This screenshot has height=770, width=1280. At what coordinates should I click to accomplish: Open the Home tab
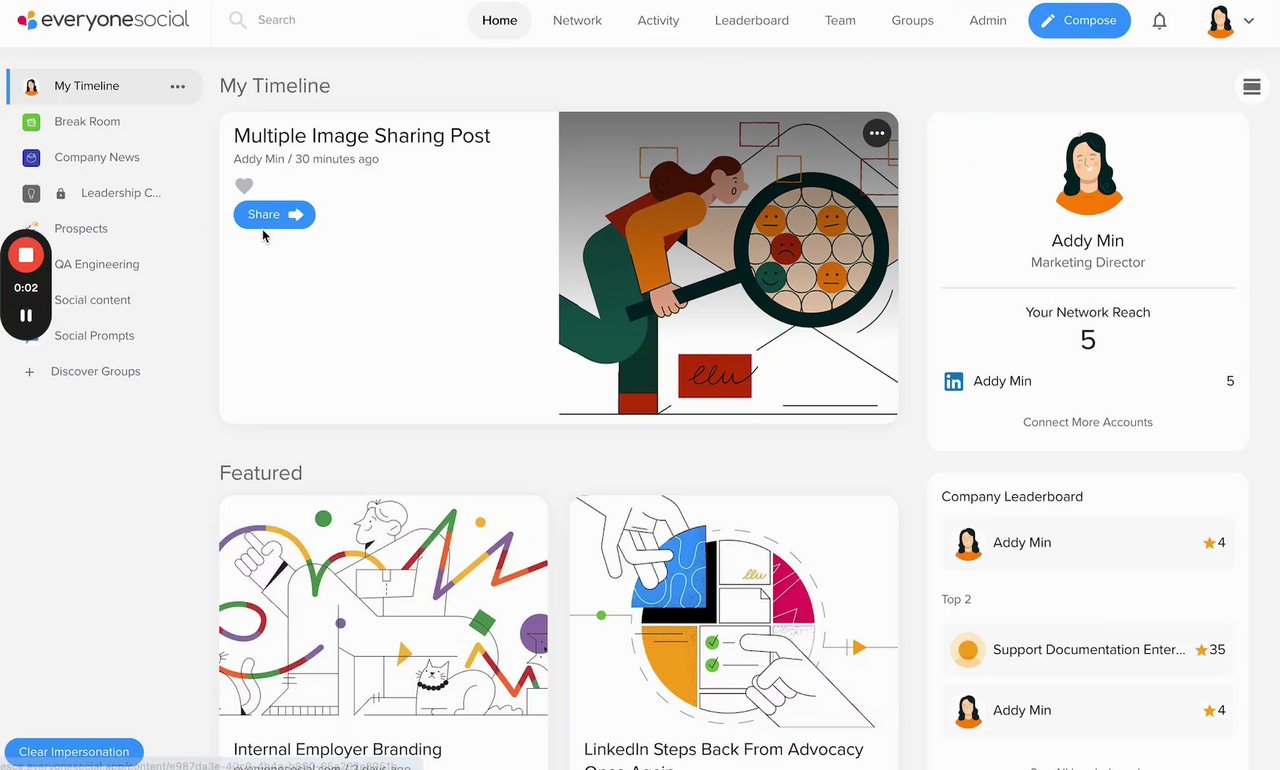500,20
